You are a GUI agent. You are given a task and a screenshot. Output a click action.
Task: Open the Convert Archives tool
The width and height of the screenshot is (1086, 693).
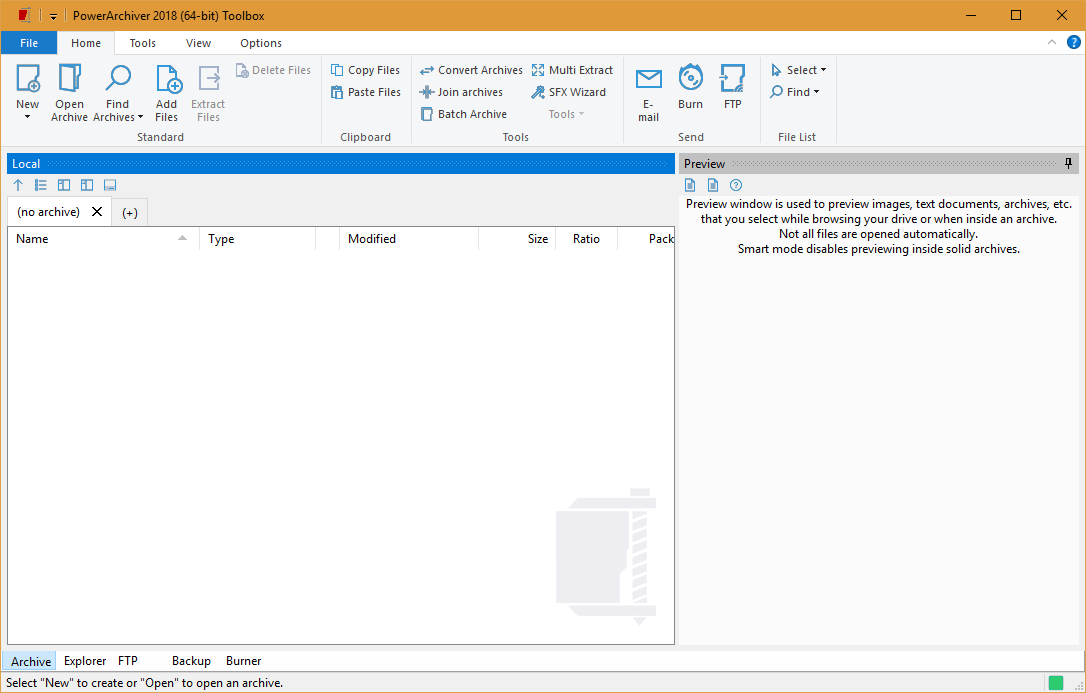click(x=471, y=70)
